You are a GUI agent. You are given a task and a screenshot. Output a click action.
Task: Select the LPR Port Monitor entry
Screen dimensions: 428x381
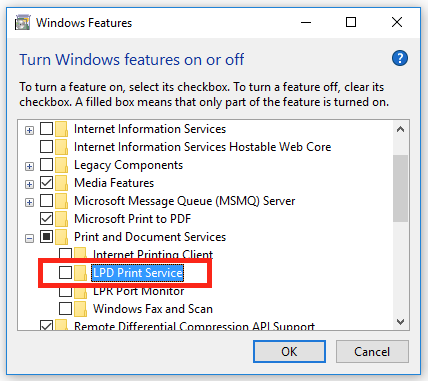(x=138, y=291)
